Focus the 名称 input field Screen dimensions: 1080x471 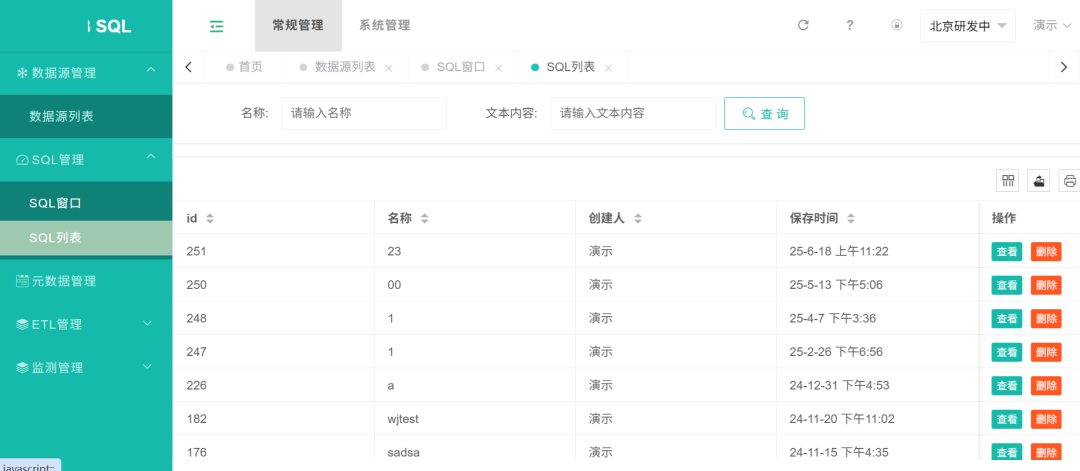[364, 114]
